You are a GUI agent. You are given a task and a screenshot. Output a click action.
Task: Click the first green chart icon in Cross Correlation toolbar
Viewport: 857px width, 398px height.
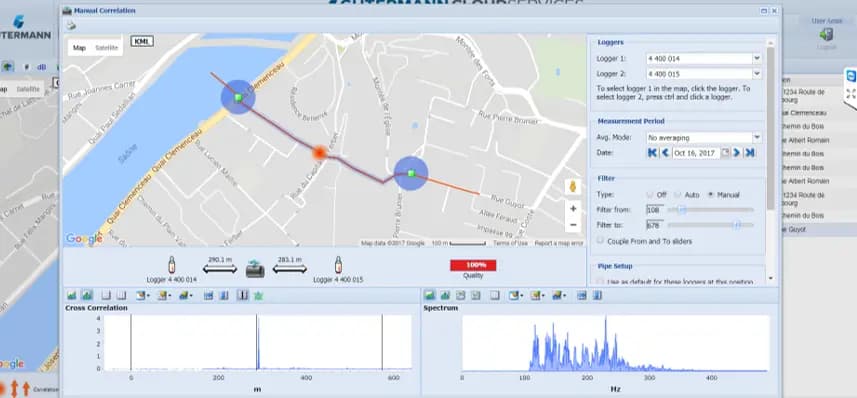click(x=72, y=295)
